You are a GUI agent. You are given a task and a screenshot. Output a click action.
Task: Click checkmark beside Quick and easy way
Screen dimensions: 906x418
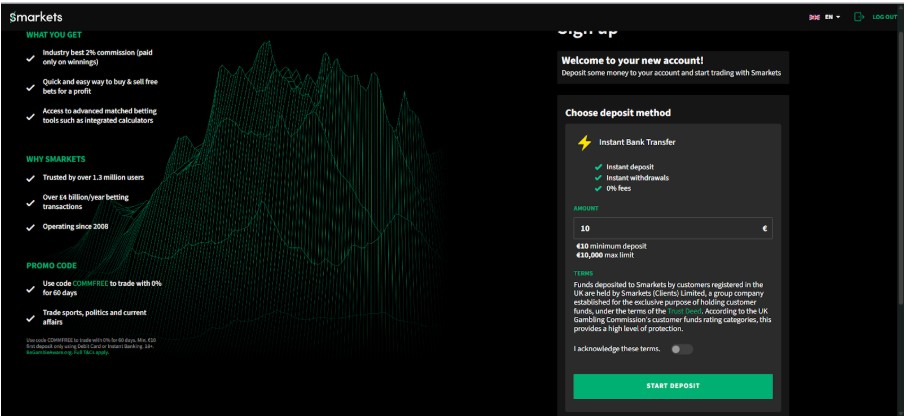click(x=31, y=87)
